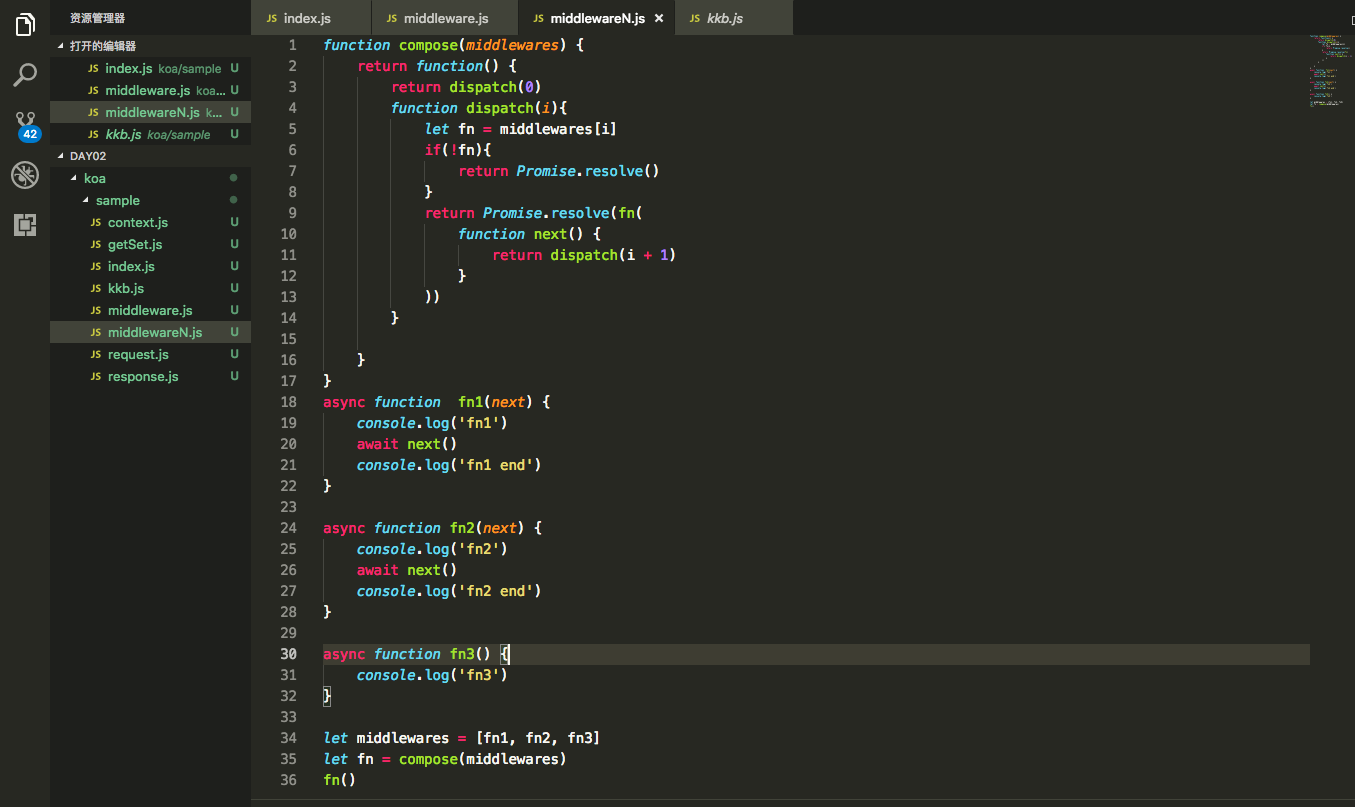Collapse the sample folder

(150, 200)
